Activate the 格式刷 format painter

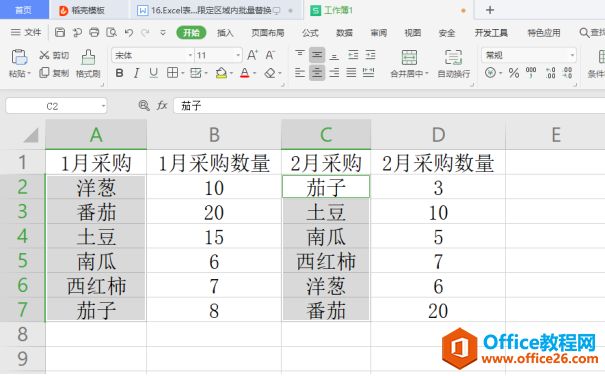click(88, 64)
